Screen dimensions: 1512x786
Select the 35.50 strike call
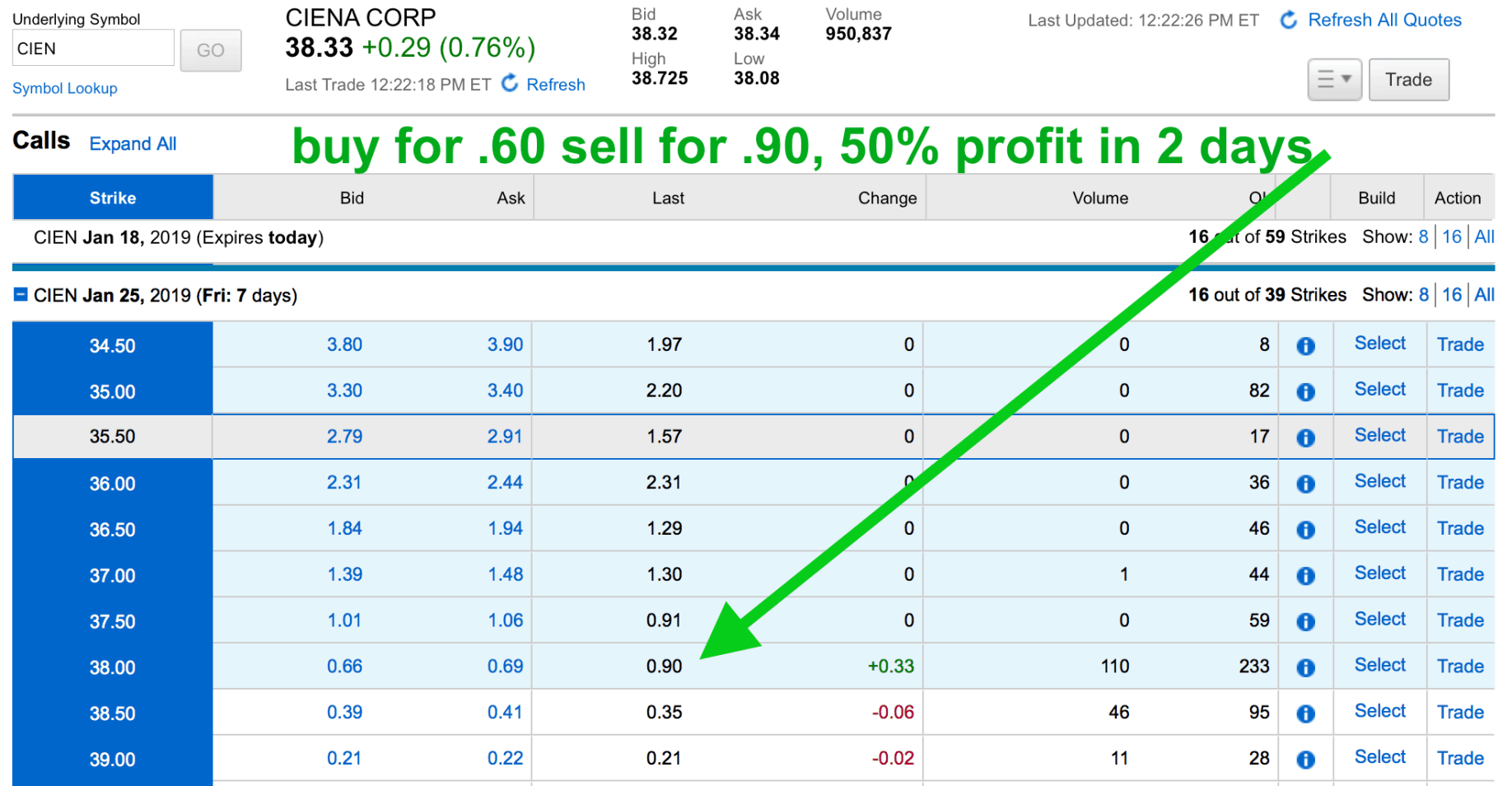(x=1380, y=436)
